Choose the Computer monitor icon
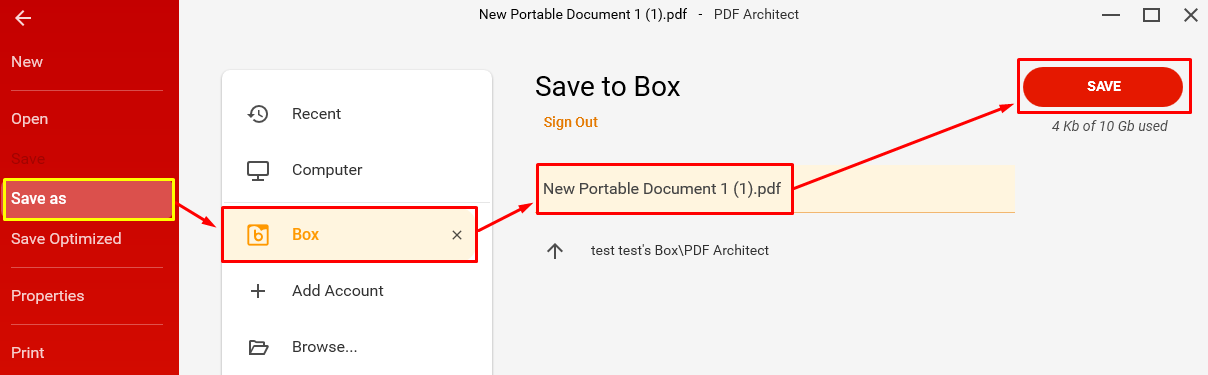Screen dimensions: 1208x375 pyautogui.click(x=258, y=171)
